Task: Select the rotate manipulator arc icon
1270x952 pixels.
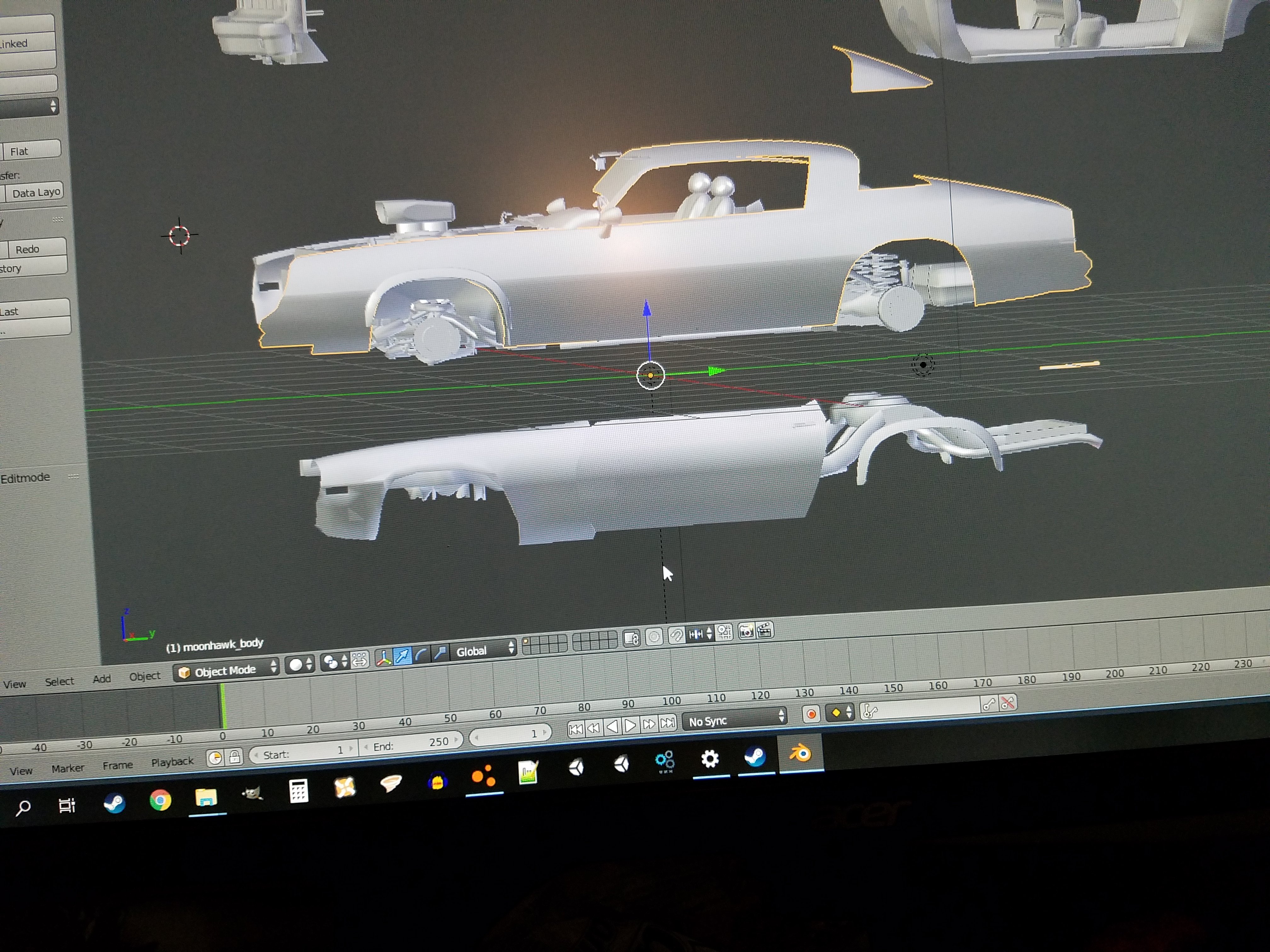Action: (x=421, y=655)
